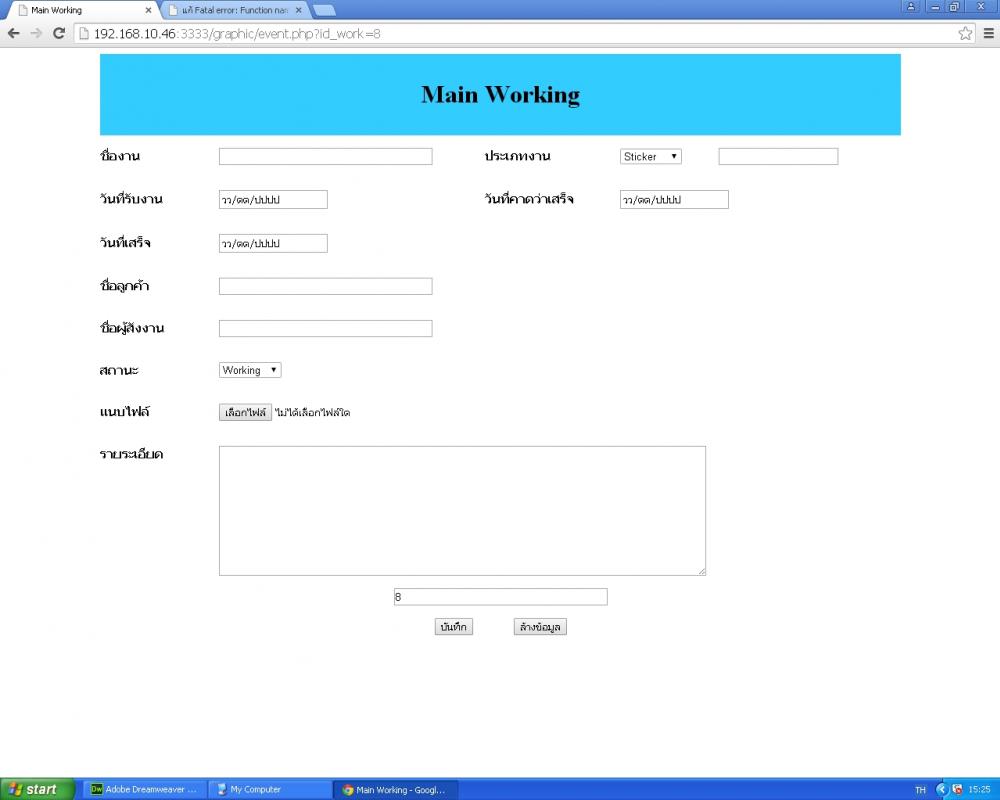Click the field containing 8
The image size is (1000, 800).
501,596
